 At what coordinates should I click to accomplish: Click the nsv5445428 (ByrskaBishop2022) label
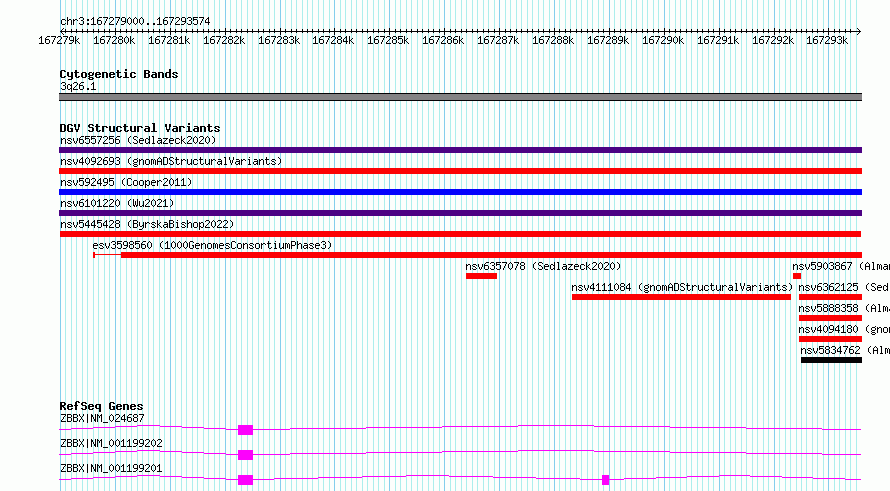pos(147,224)
